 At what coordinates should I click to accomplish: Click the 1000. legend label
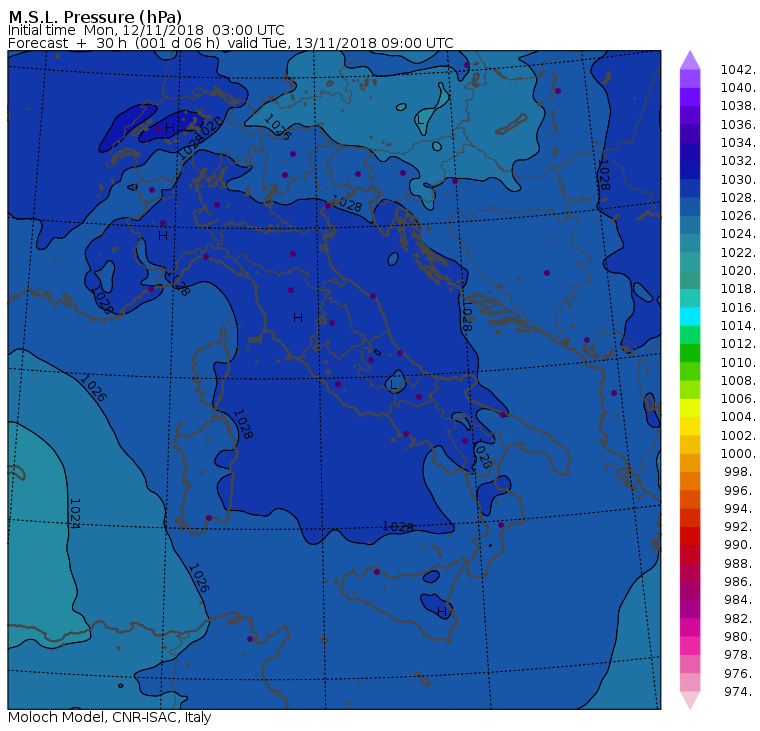[738, 454]
